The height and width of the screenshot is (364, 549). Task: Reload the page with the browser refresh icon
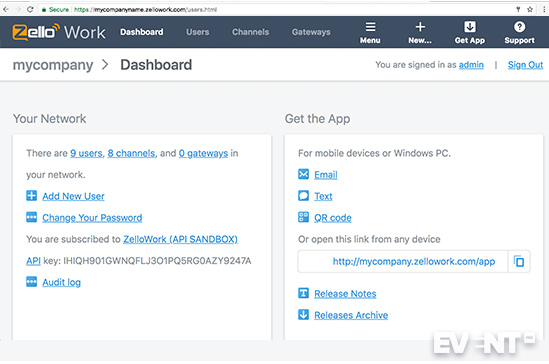(30, 9)
